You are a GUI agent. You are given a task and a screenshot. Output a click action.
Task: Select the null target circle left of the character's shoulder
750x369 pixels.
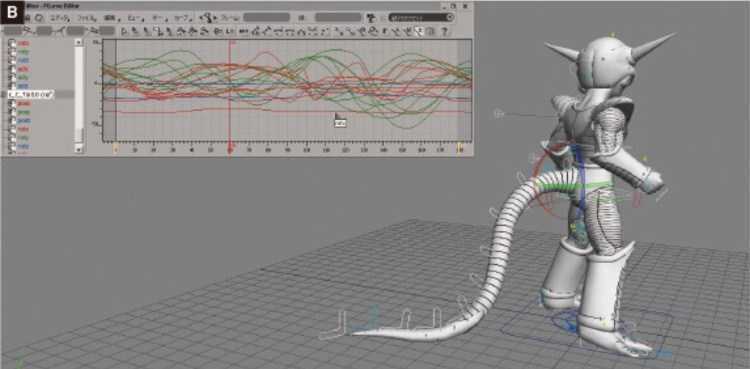pos(498,114)
